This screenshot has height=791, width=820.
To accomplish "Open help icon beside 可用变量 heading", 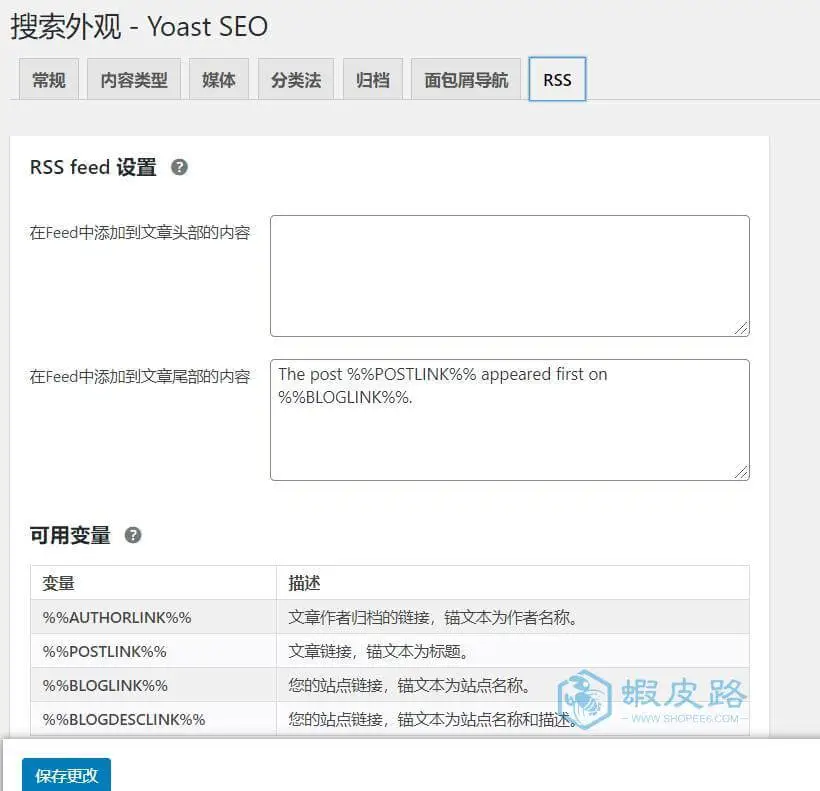I will [x=133, y=535].
